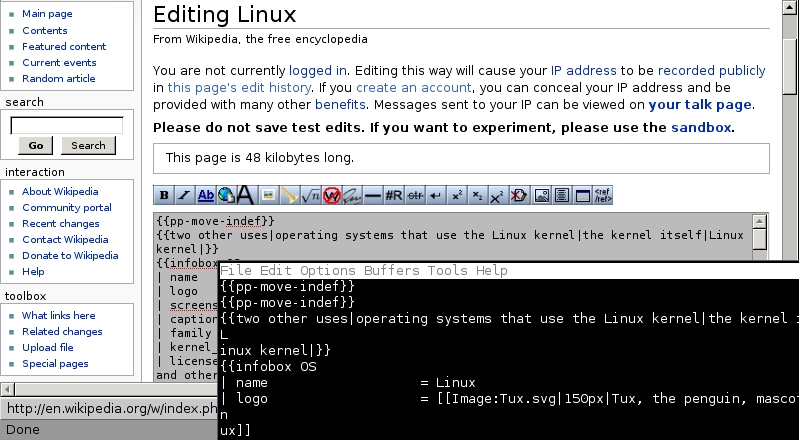Open the Tools menu in Emacs
Viewport: 799px width, 440px height.
click(447, 271)
